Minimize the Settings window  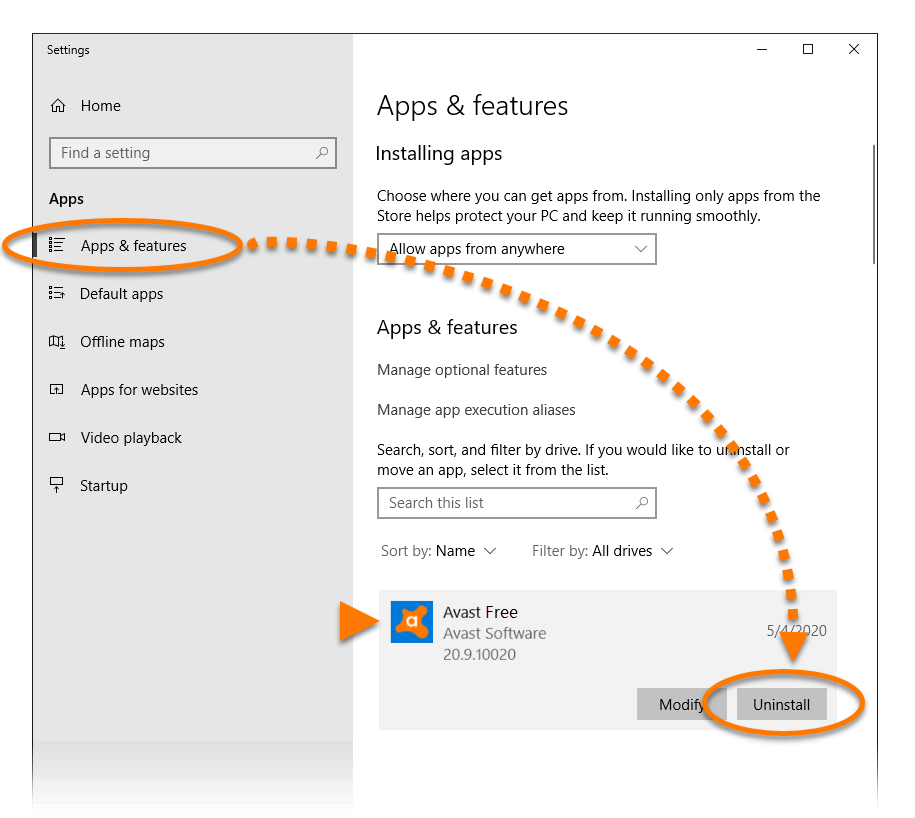(x=762, y=50)
